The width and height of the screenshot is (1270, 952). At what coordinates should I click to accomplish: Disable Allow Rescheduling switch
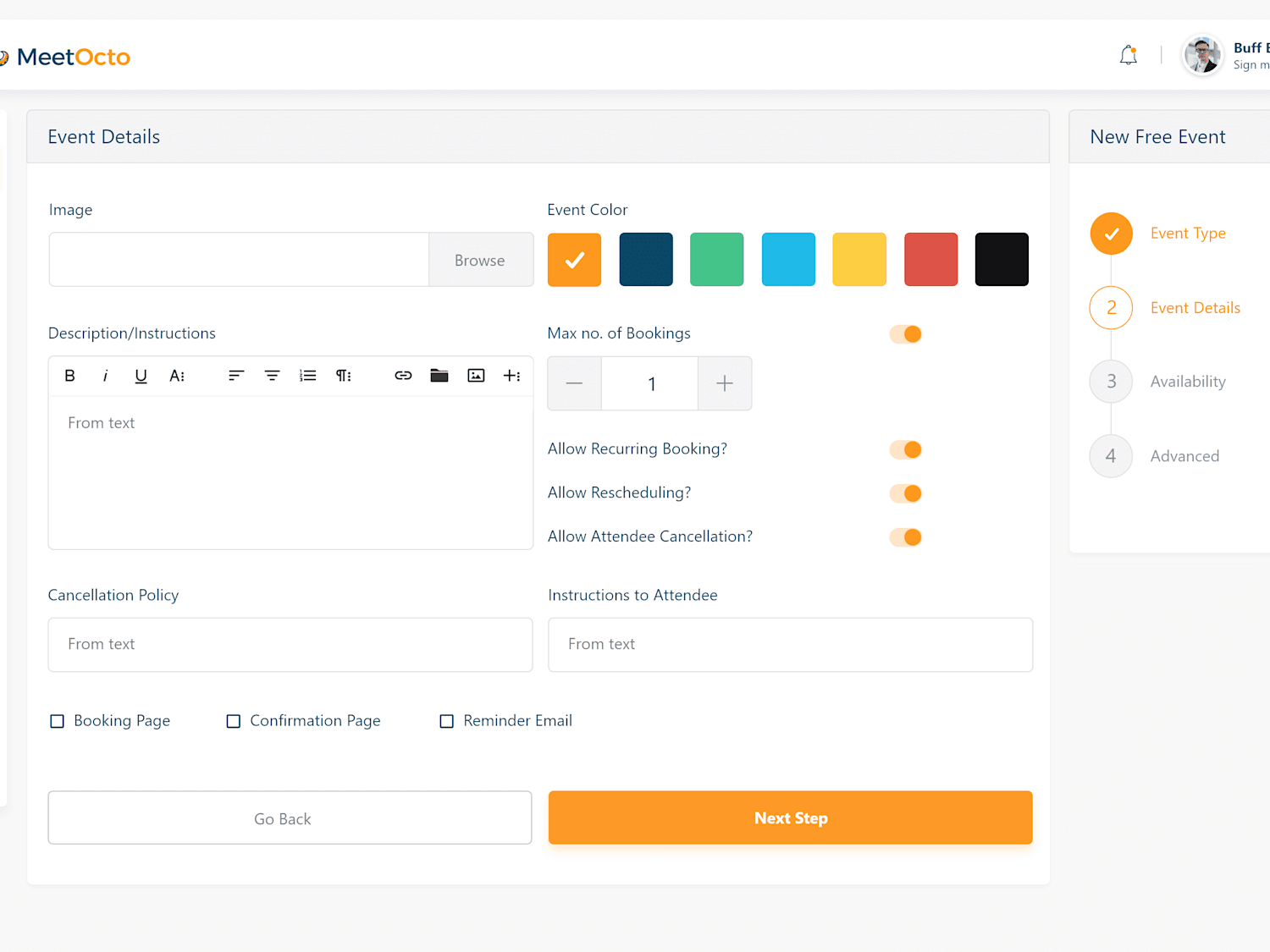[x=905, y=493]
